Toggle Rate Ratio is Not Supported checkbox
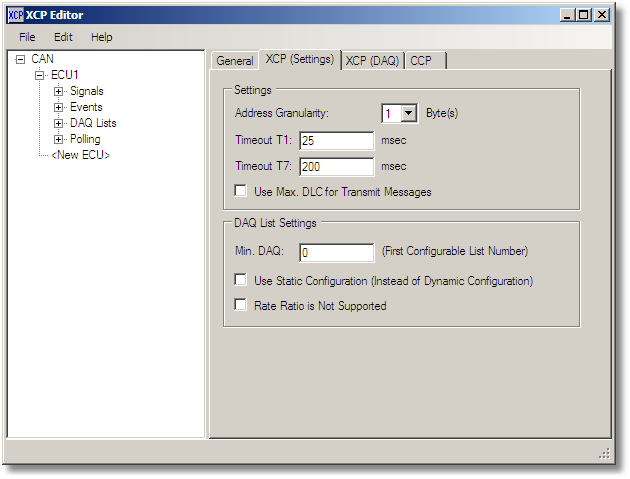Screen dimensions: 630x479 (240, 306)
